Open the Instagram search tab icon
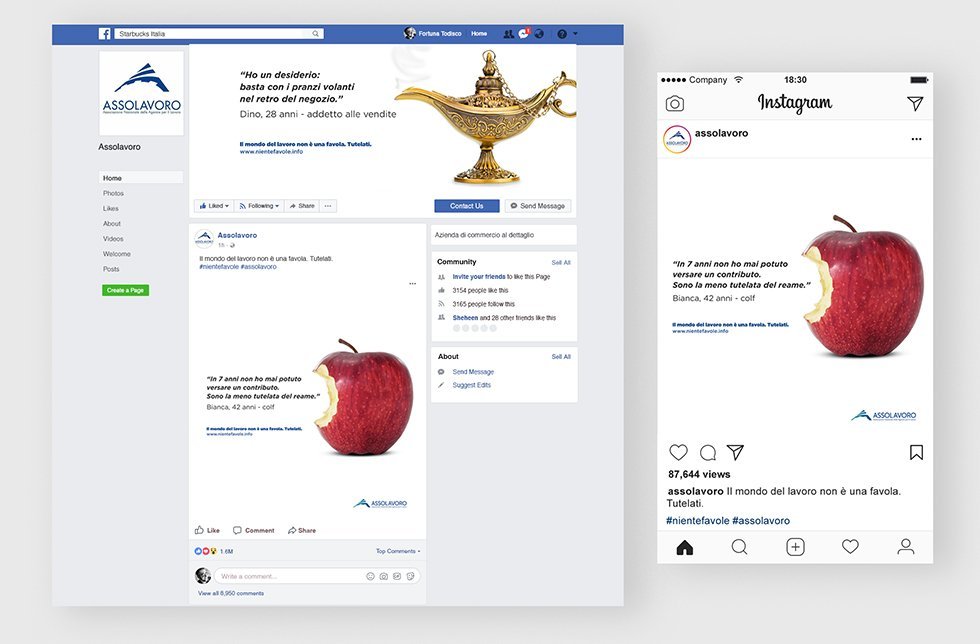This screenshot has width=980, height=644. pyautogui.click(x=739, y=547)
